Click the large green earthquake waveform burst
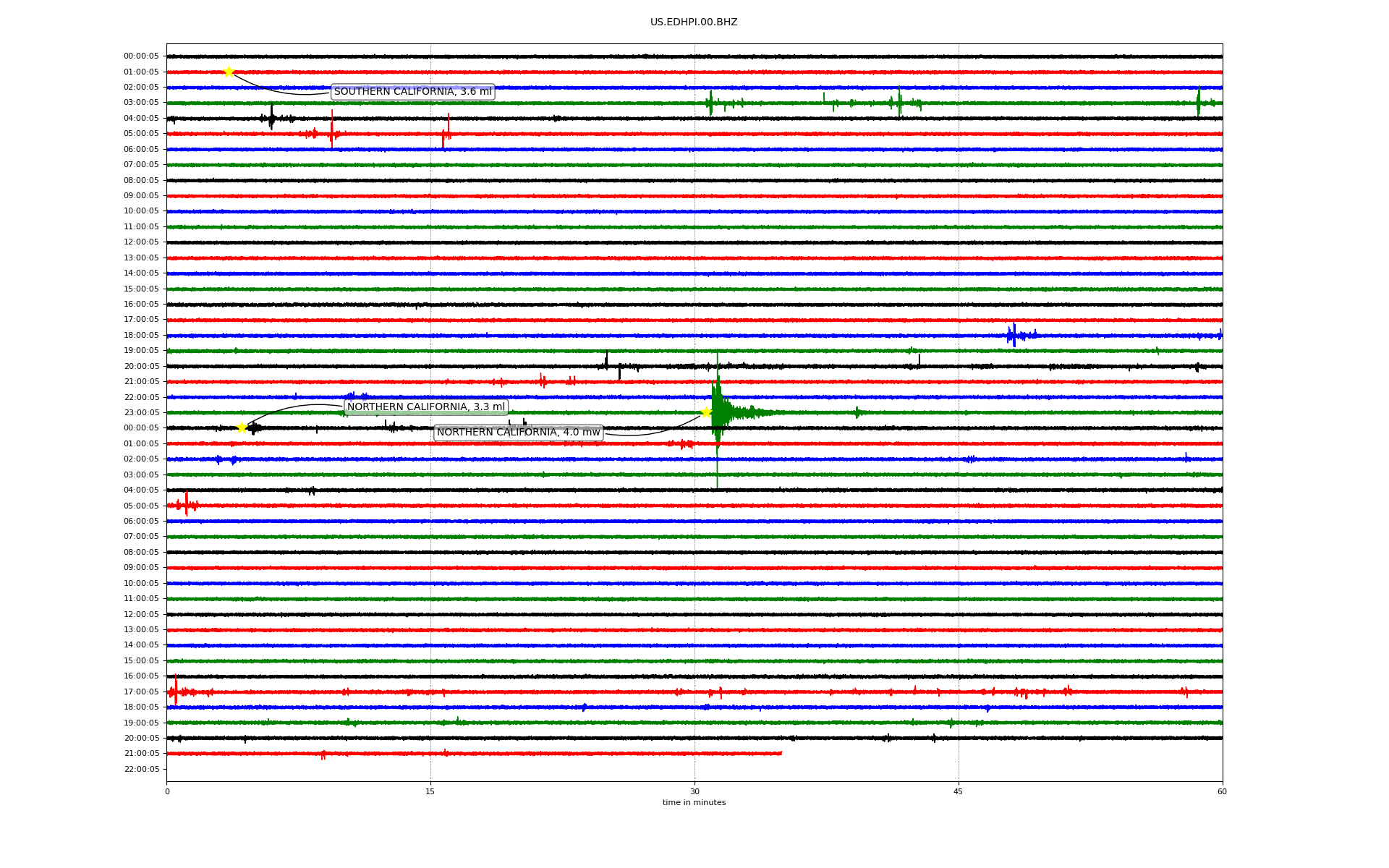This screenshot has height=868, width=1389. coord(718,412)
